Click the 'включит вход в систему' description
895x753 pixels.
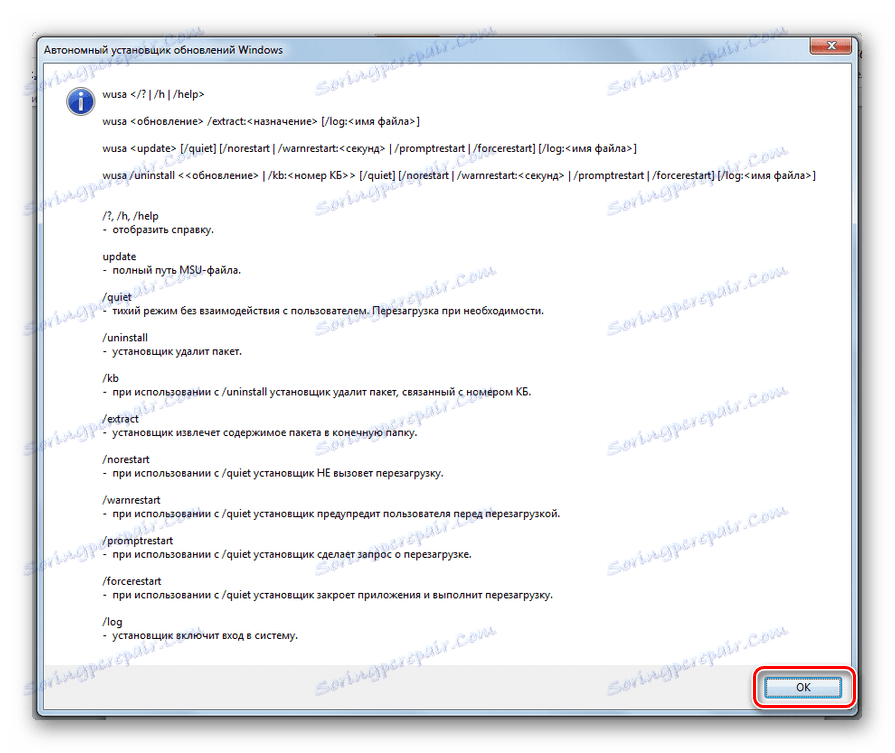(200, 635)
